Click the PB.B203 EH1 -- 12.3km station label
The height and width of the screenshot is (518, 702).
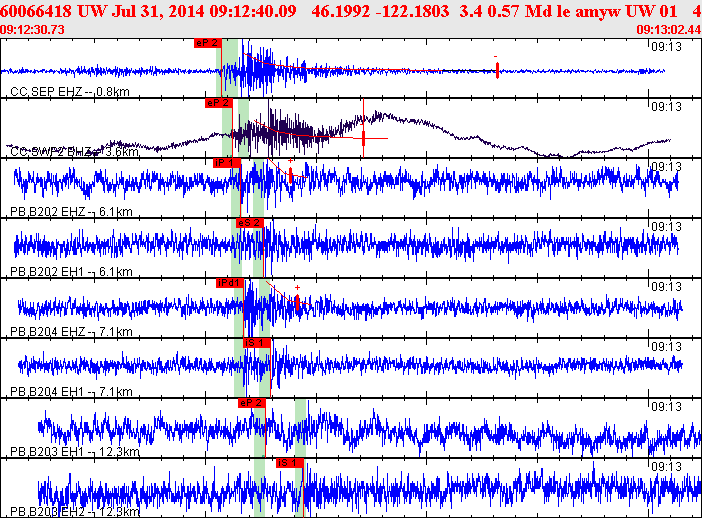75,452
